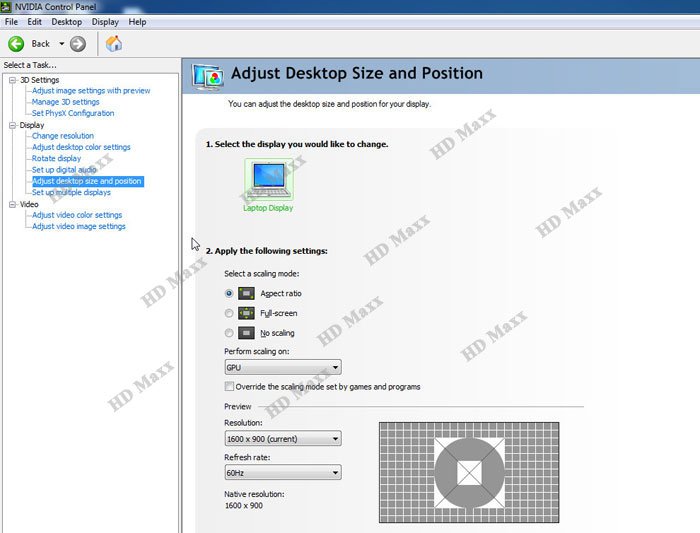
Task: Click the scaling preview test pattern
Action: [469, 472]
